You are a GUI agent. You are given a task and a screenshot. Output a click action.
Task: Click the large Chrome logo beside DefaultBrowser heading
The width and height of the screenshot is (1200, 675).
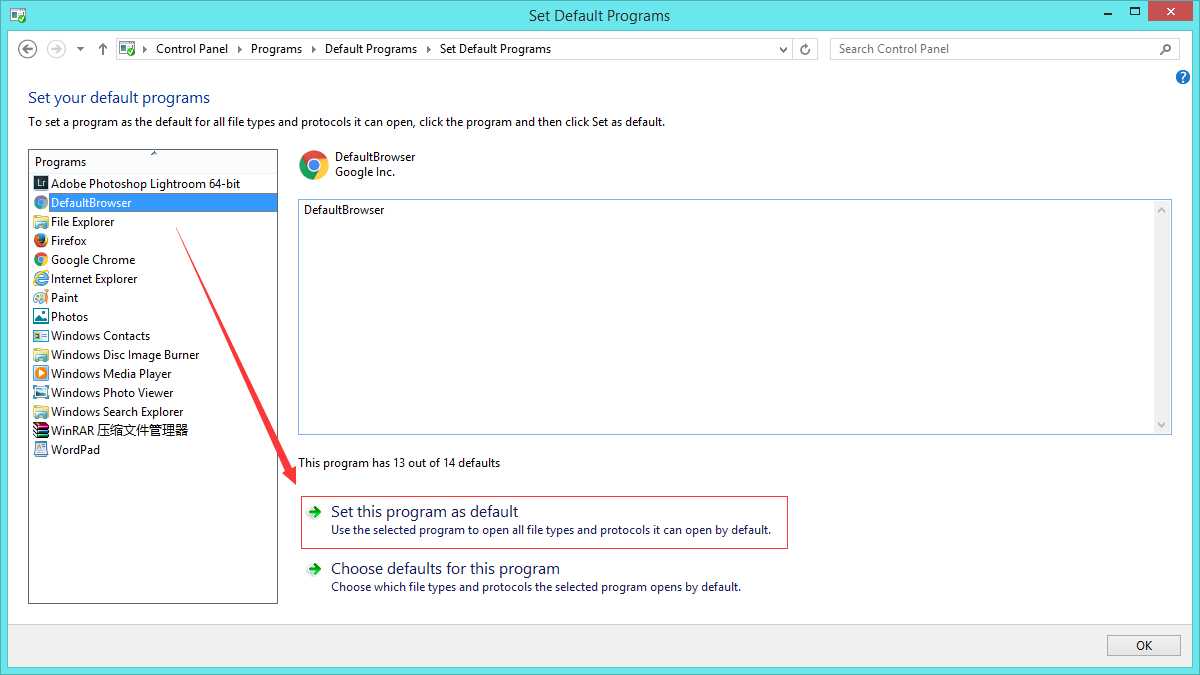click(x=314, y=165)
